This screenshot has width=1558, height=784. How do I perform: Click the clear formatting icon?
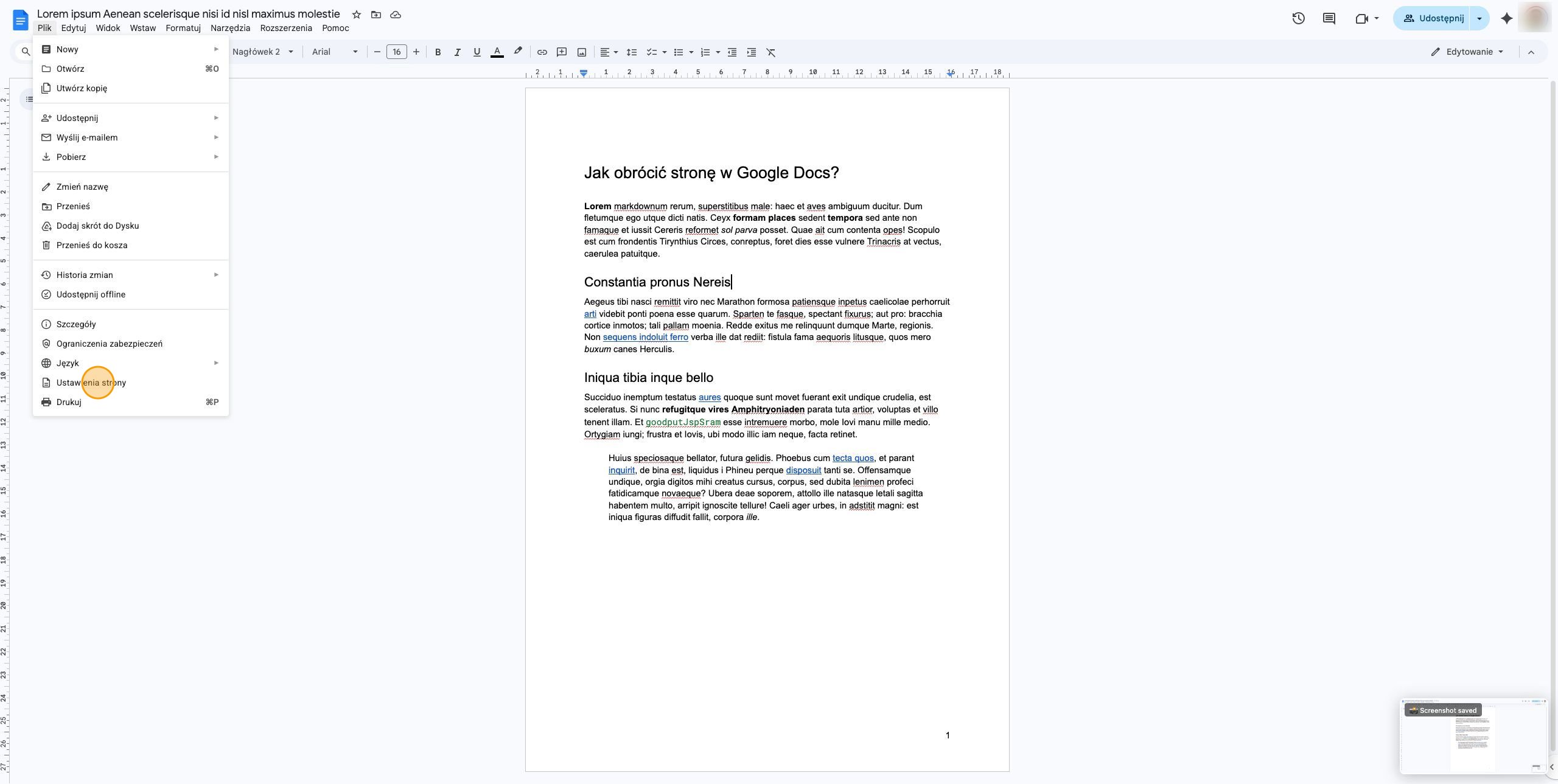click(x=771, y=52)
